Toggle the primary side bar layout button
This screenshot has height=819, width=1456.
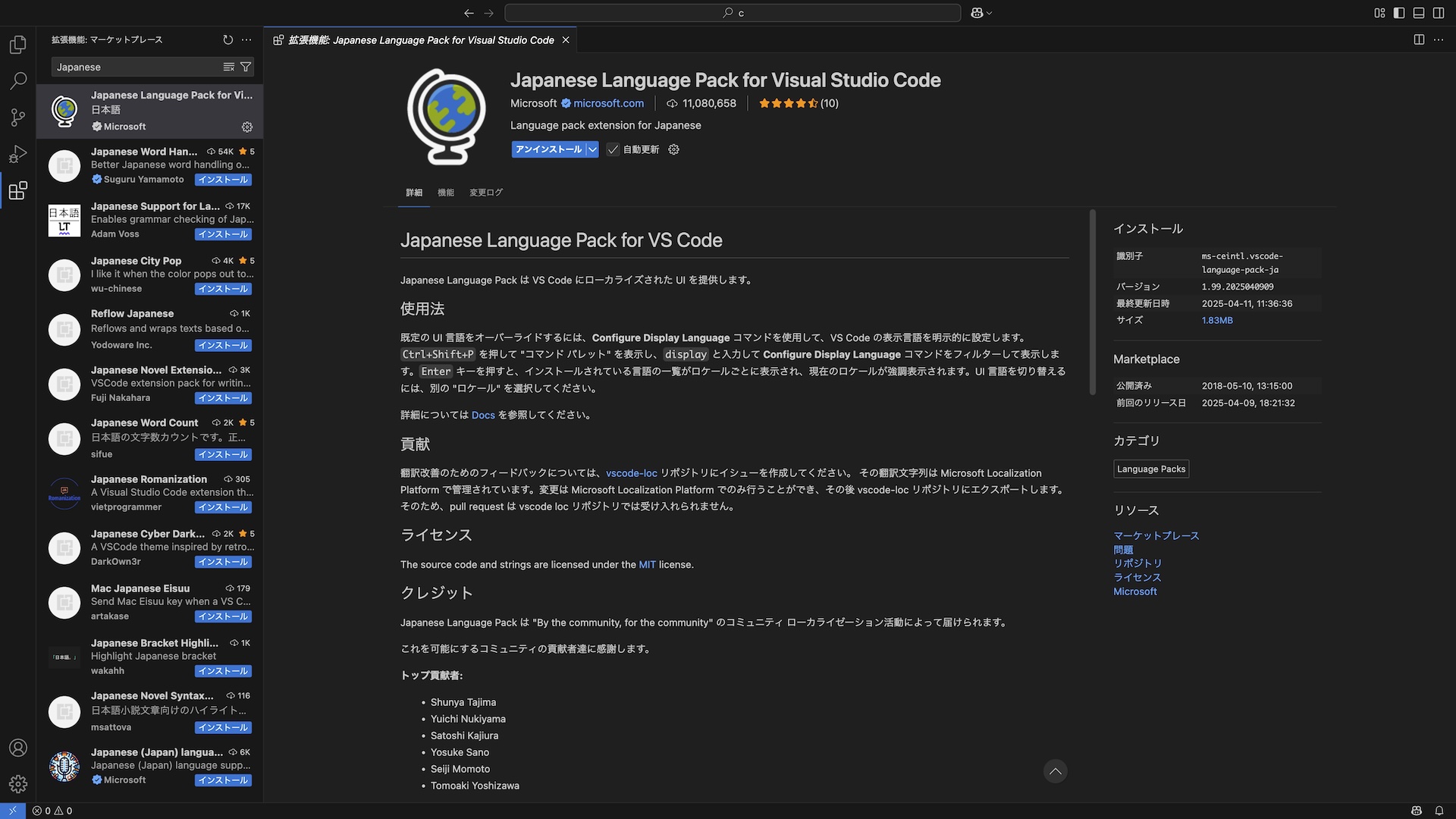[x=1399, y=13]
